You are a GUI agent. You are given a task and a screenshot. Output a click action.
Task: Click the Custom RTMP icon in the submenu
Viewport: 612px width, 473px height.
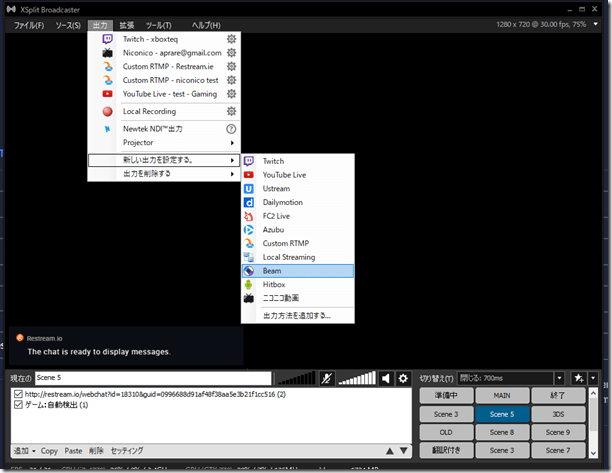pyautogui.click(x=249, y=243)
